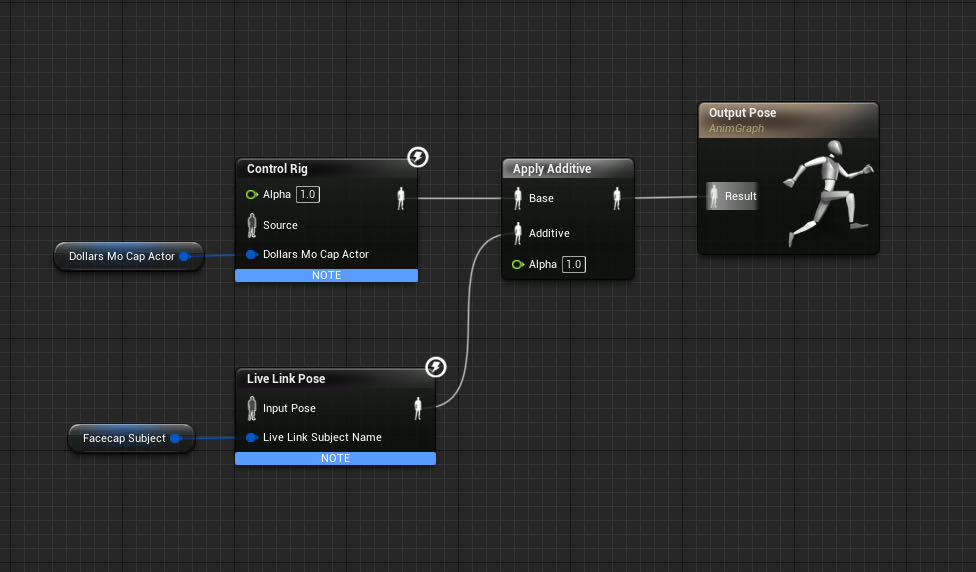
Task: Click the Input Pose pin on Live Link Pose
Action: click(x=252, y=408)
